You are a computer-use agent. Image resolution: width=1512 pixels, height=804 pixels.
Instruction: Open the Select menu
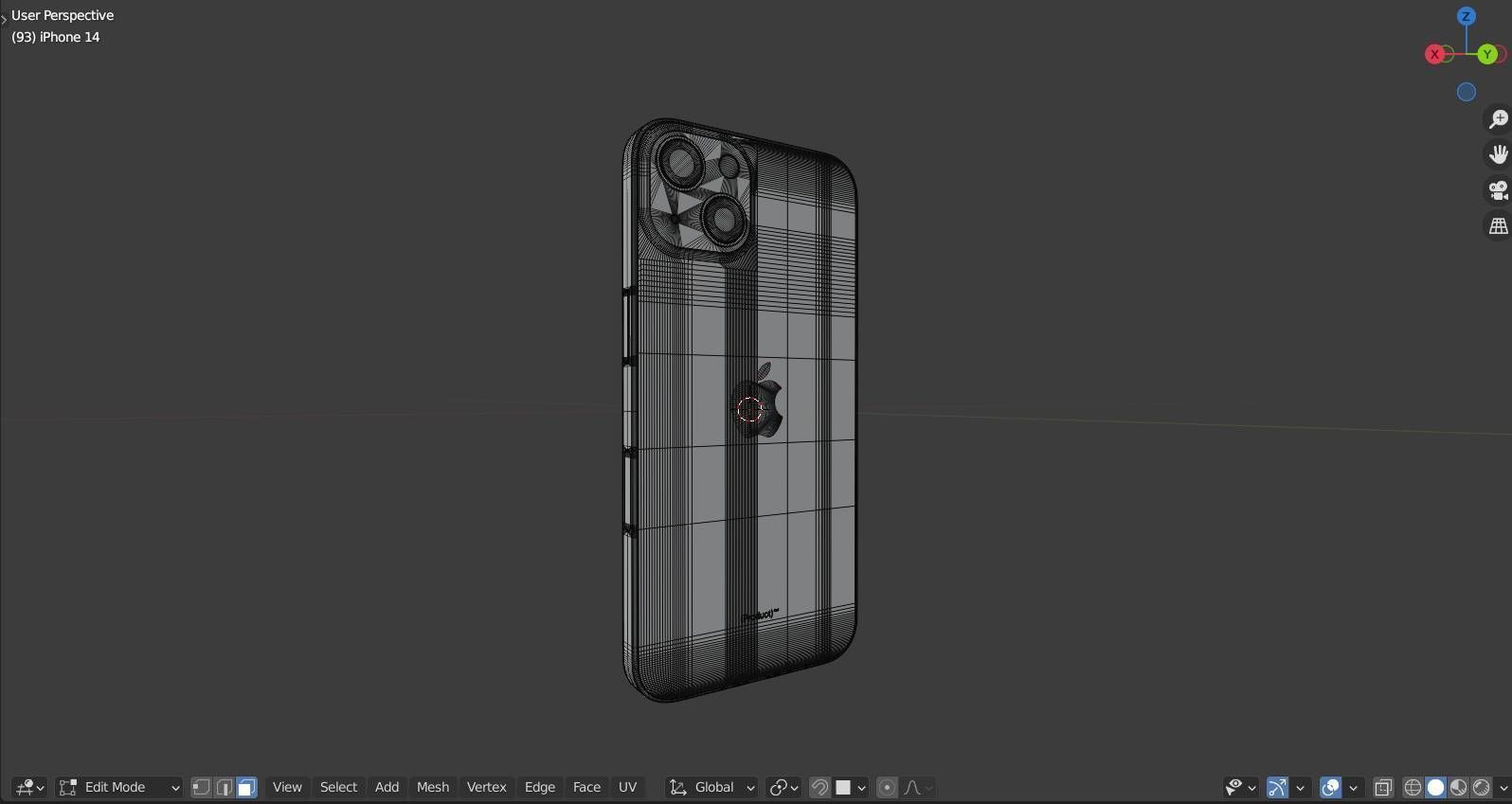tap(338, 787)
